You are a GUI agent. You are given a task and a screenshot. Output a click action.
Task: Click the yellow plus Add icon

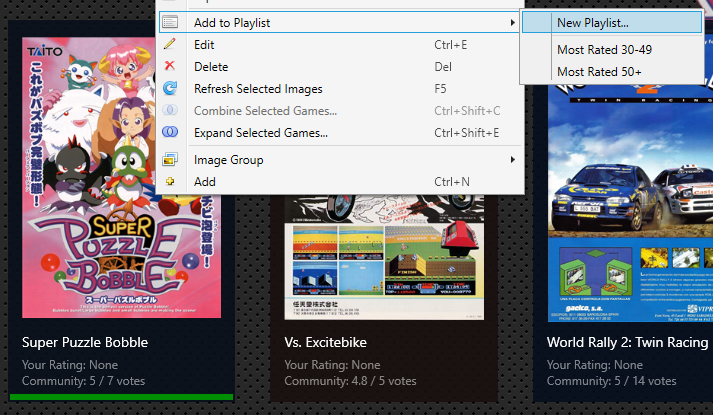click(170, 181)
